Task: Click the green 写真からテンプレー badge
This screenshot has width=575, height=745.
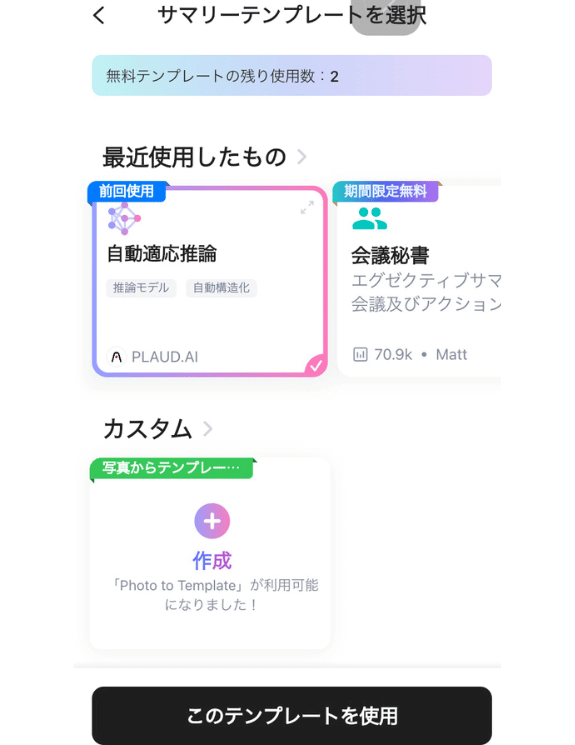Action: point(171,468)
